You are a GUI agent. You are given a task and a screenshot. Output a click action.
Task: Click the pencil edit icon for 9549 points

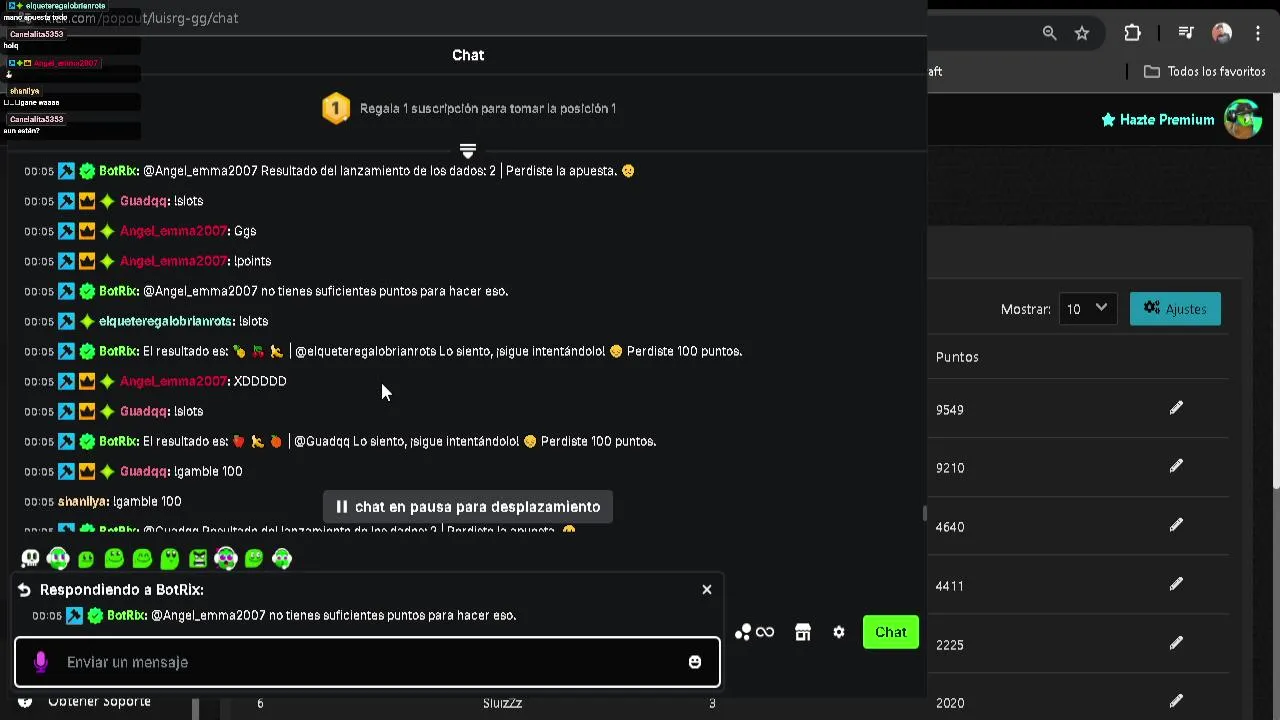(1176, 408)
